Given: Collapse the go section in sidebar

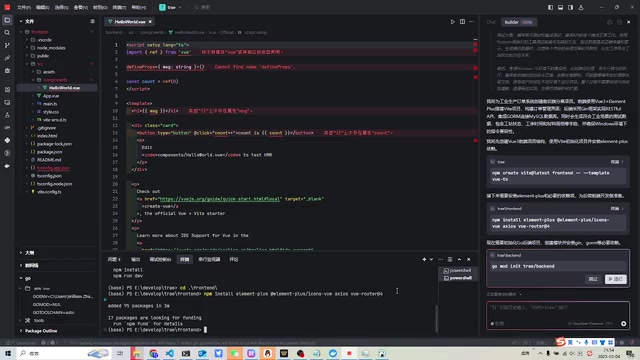Looking at the screenshot, I should [57, 278].
